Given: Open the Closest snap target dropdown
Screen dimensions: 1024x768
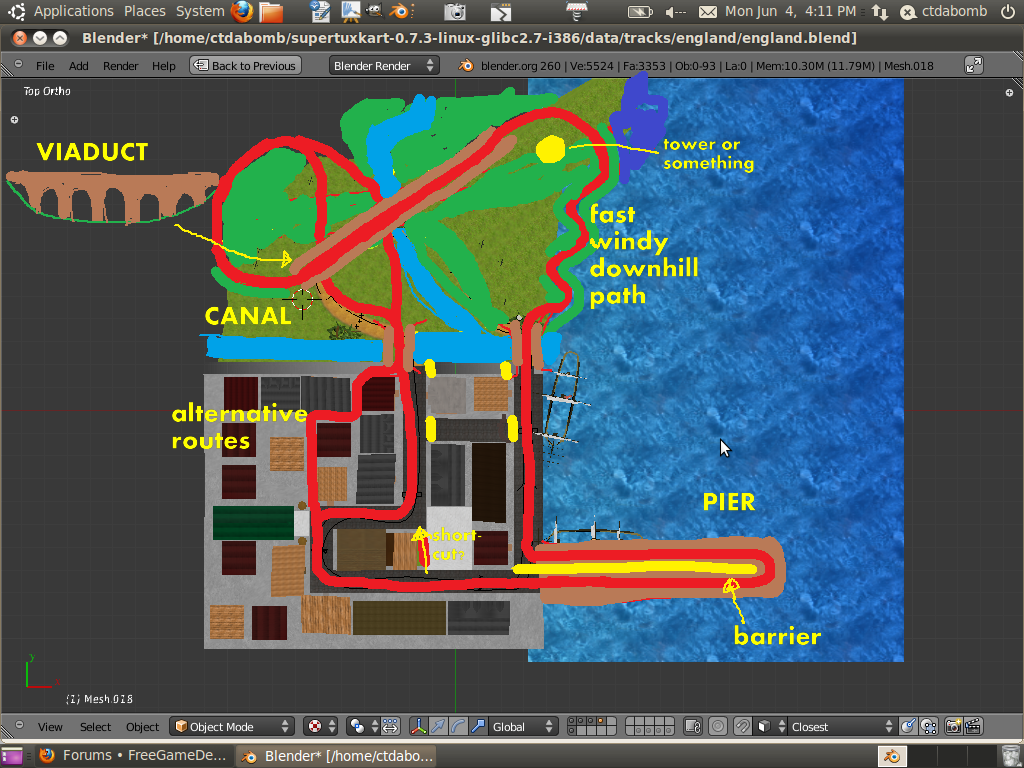Looking at the screenshot, I should pyautogui.click(x=840, y=727).
